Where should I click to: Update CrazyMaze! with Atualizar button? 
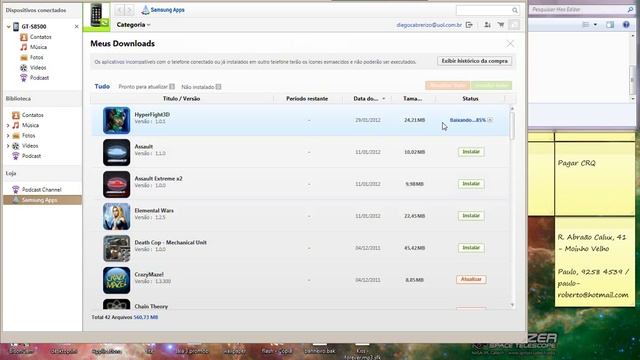click(x=471, y=280)
